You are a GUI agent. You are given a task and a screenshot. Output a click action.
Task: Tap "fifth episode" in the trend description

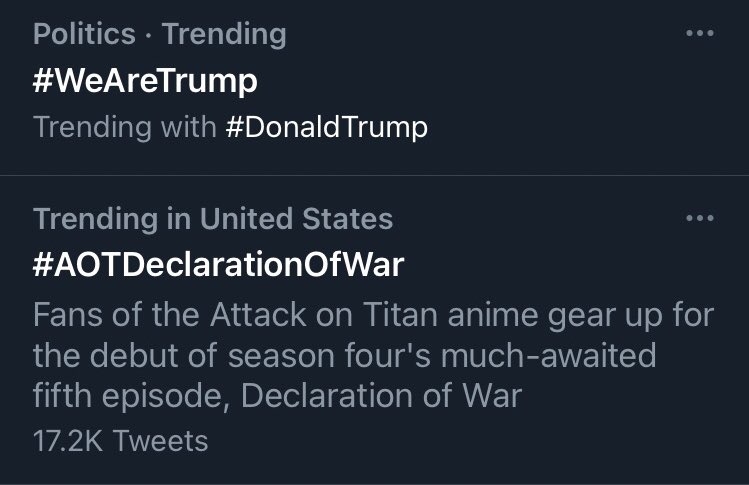click(127, 395)
